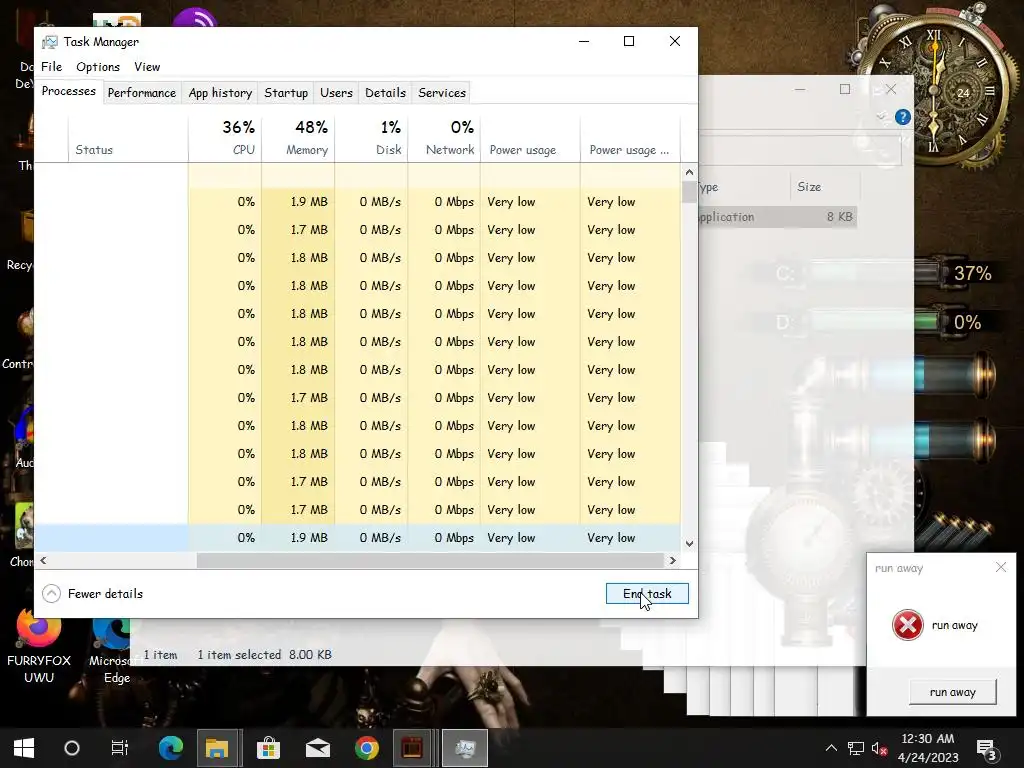The image size is (1024, 768).
Task: Switch to the Performance tab
Action: coord(142,93)
